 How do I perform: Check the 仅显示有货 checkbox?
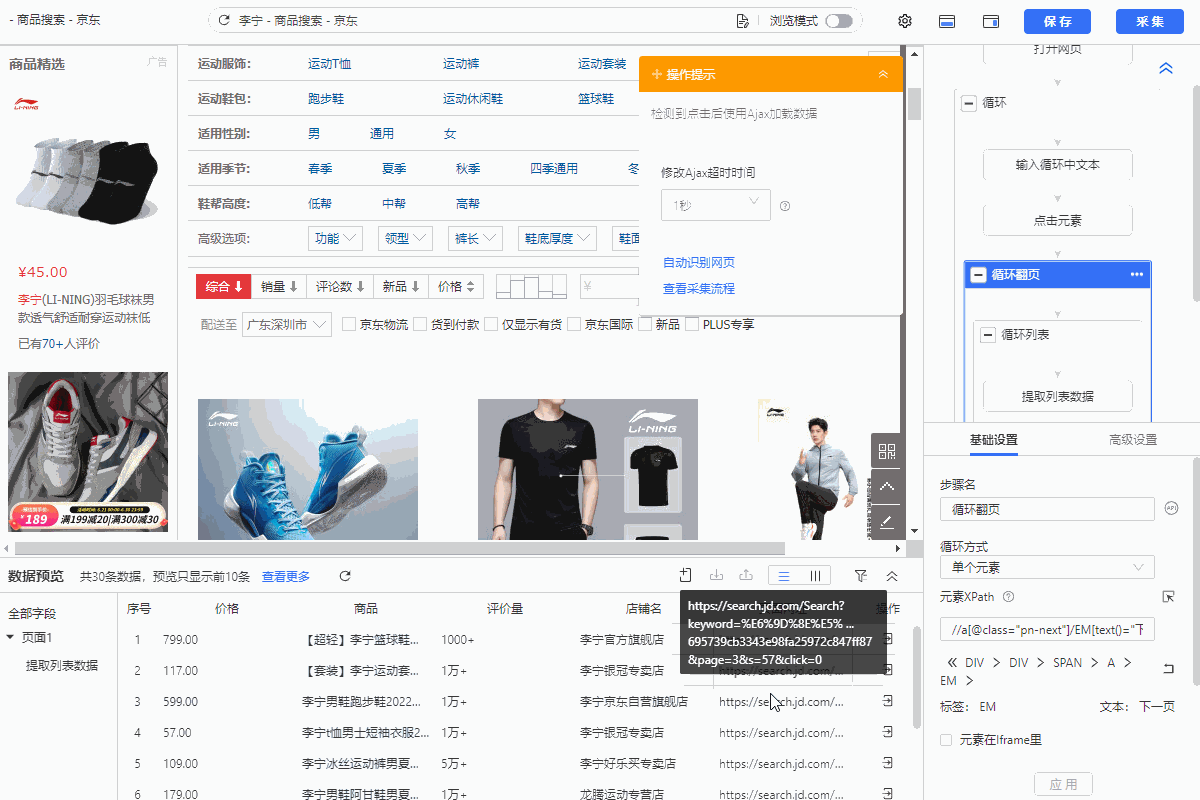[x=491, y=324]
